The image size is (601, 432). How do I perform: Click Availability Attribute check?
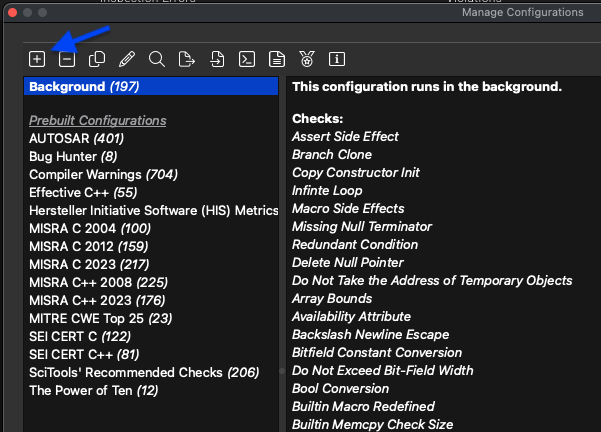[x=351, y=317]
